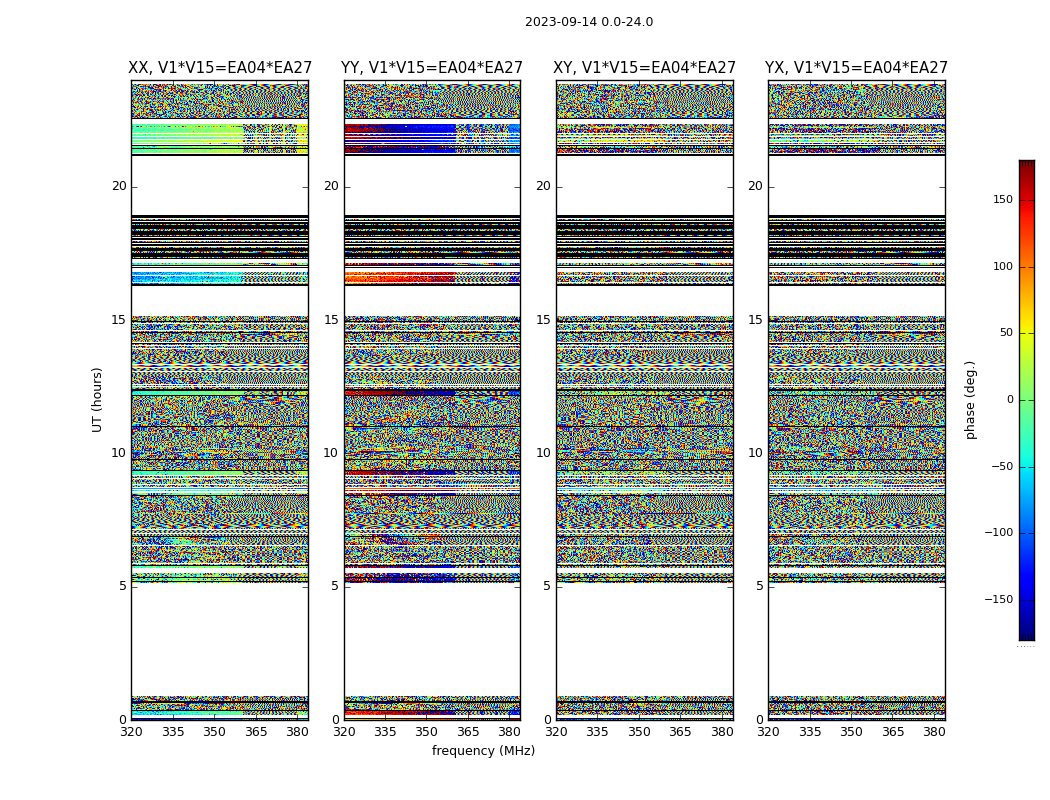Click the XY phase waterfall plot
The height and width of the screenshot is (800, 1050).
click(645, 400)
